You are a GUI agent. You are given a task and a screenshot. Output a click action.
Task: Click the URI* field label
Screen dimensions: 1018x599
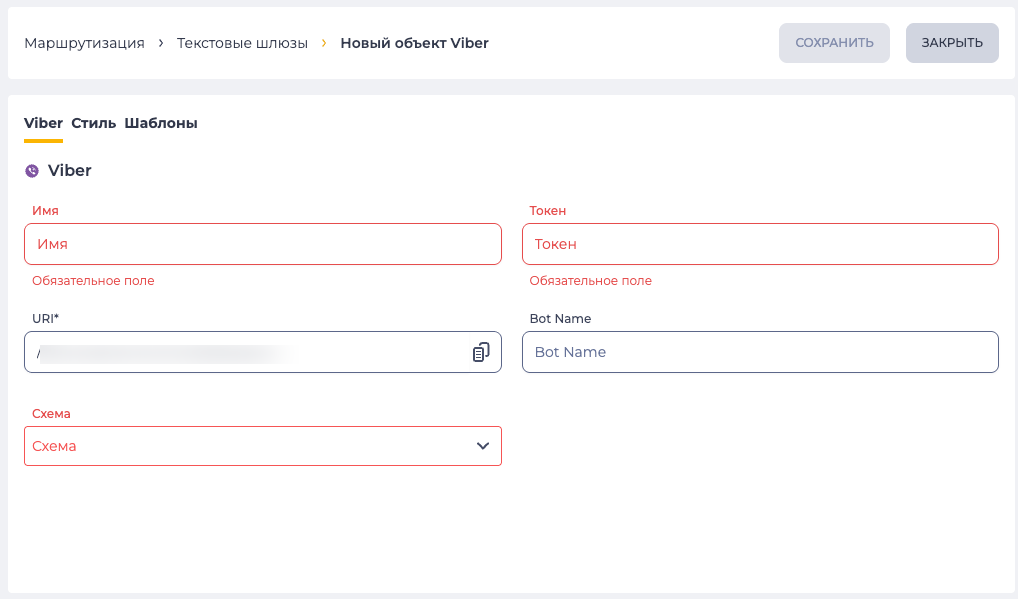pos(45,318)
